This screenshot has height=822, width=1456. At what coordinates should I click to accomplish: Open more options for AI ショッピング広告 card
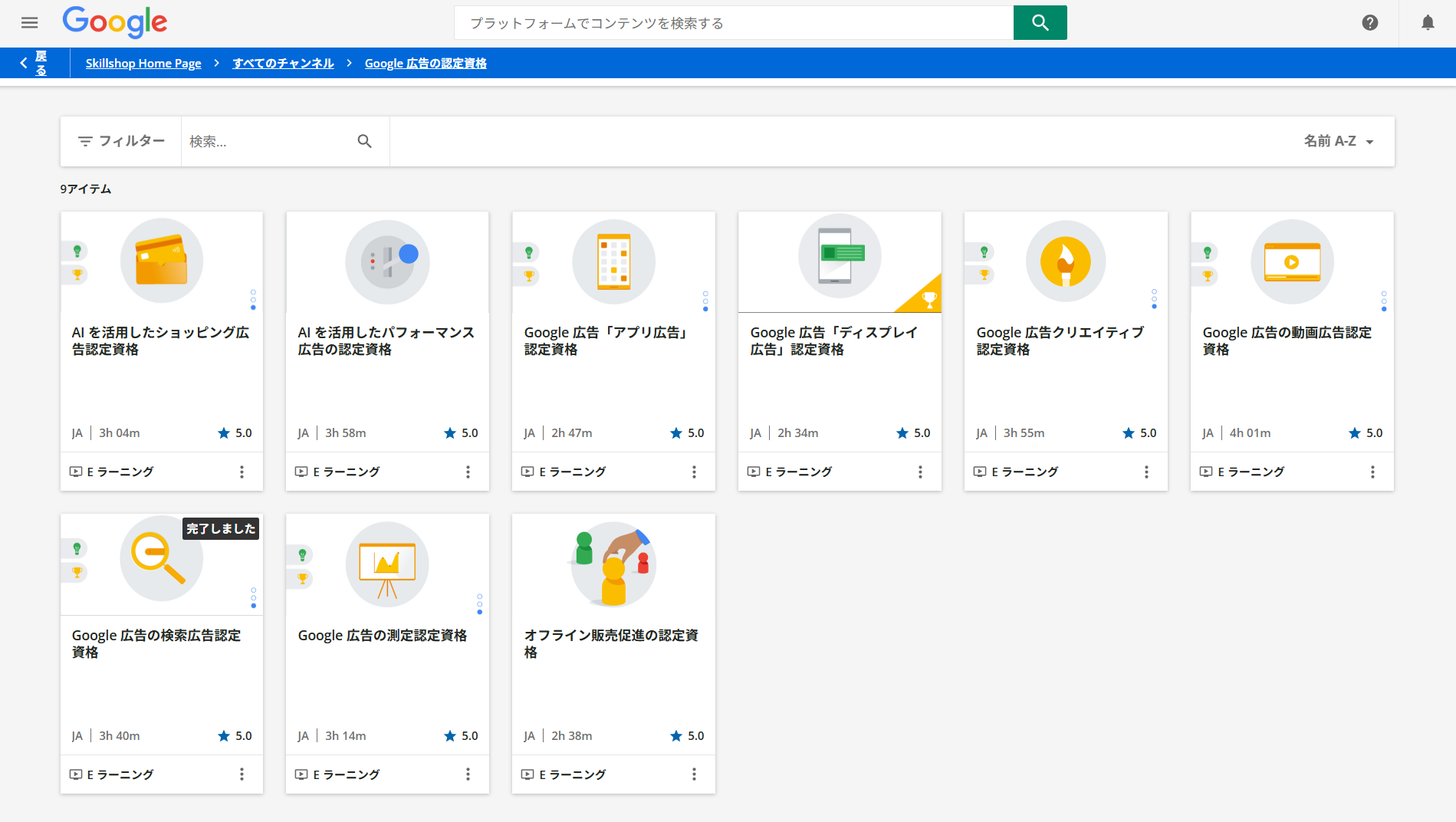point(242,472)
